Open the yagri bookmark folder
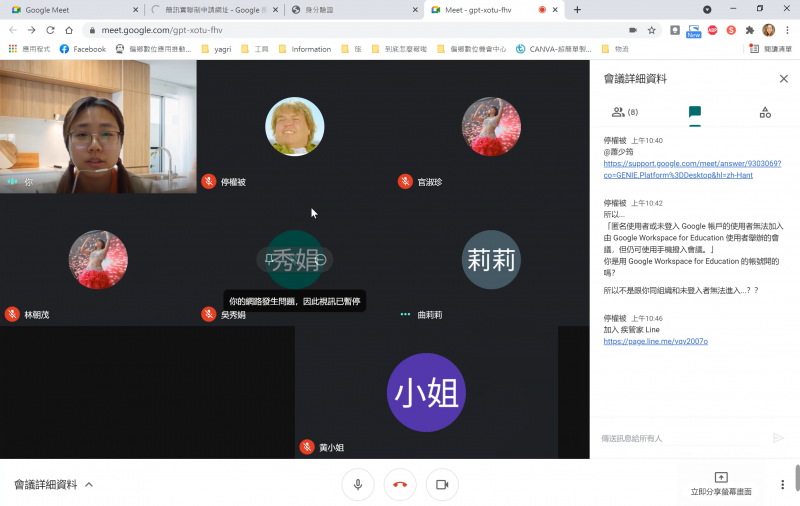Image resolution: width=800 pixels, height=506 pixels. pos(216,49)
